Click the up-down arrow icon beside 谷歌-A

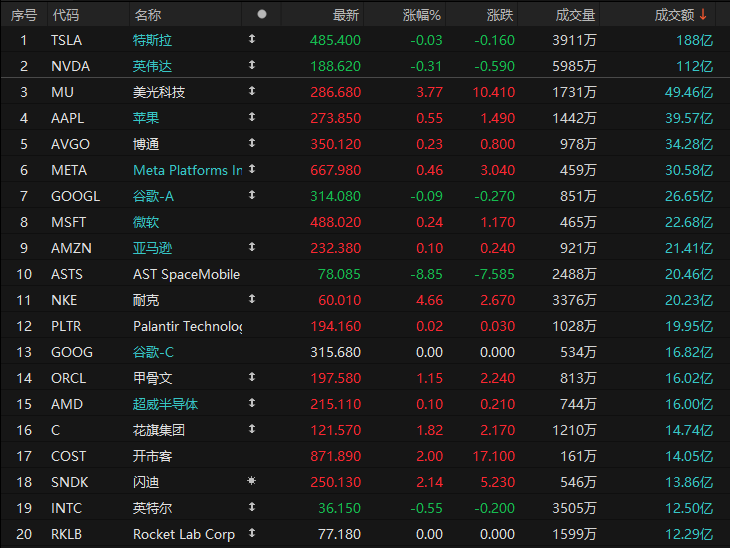[252, 195]
